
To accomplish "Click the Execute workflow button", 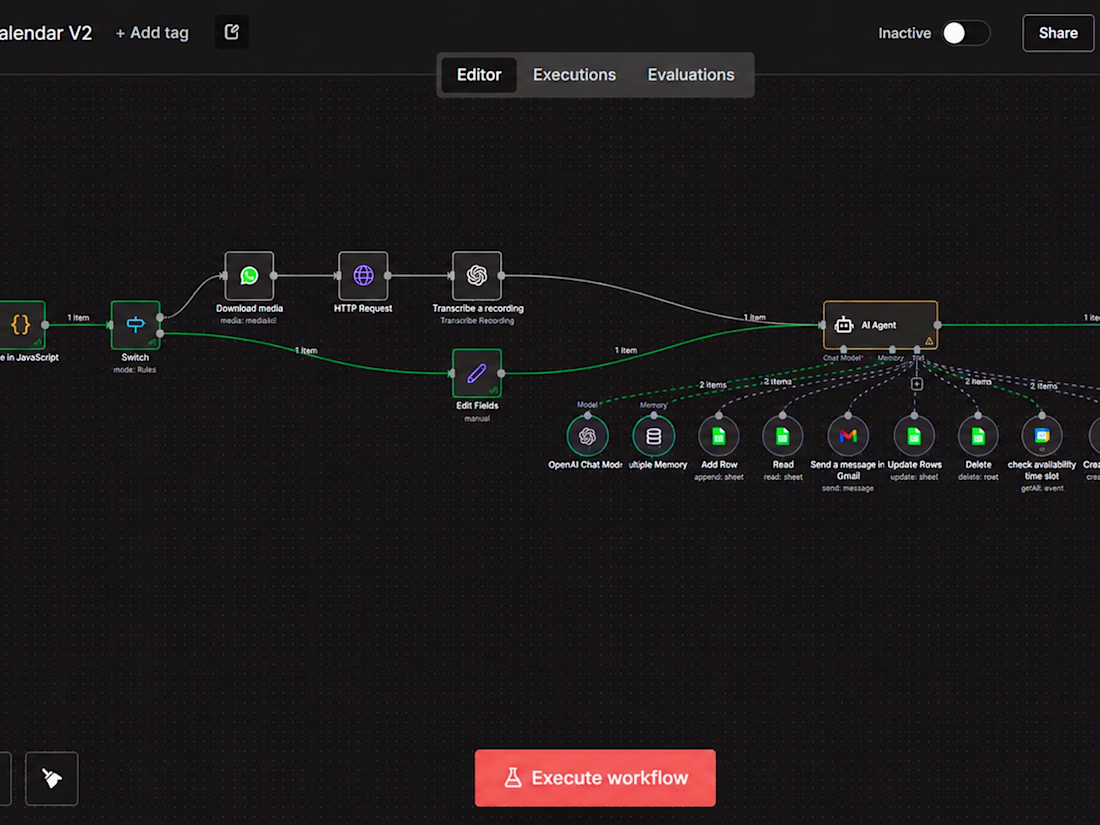I will point(595,778).
